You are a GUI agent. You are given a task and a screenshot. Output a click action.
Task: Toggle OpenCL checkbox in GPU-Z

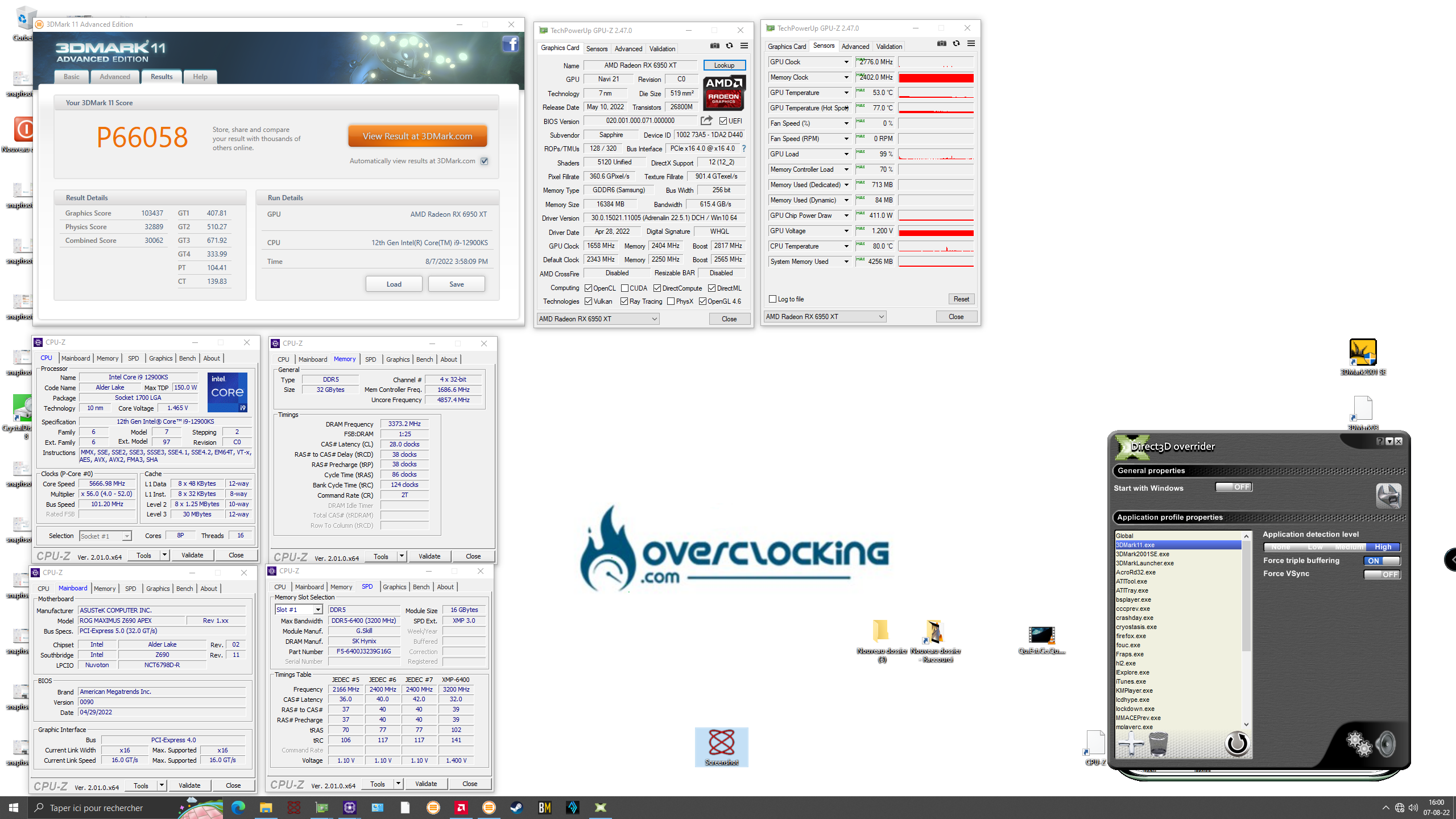(589, 288)
